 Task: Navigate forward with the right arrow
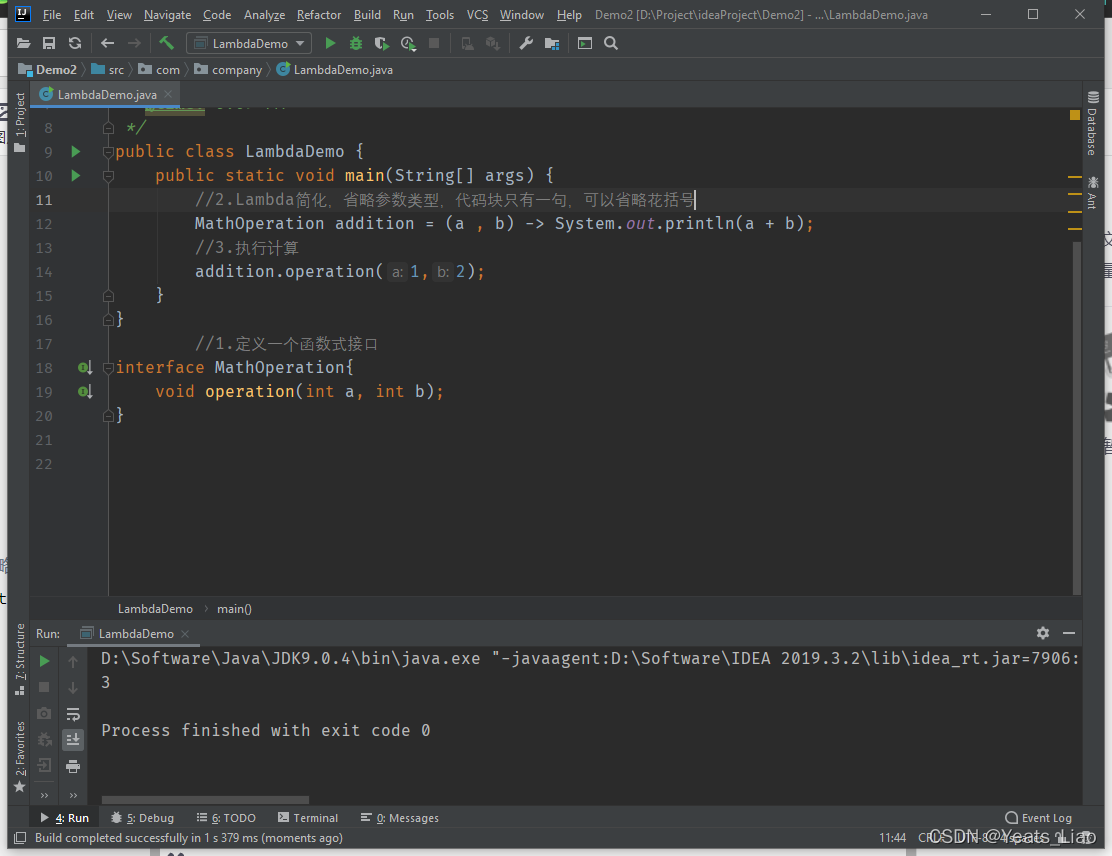(133, 43)
